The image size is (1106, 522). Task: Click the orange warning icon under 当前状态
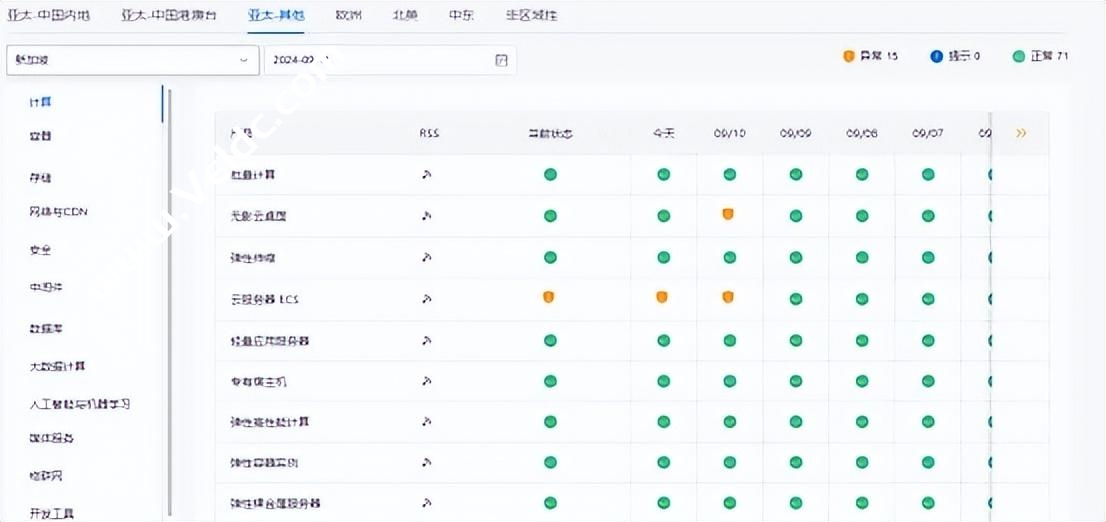coord(549,298)
